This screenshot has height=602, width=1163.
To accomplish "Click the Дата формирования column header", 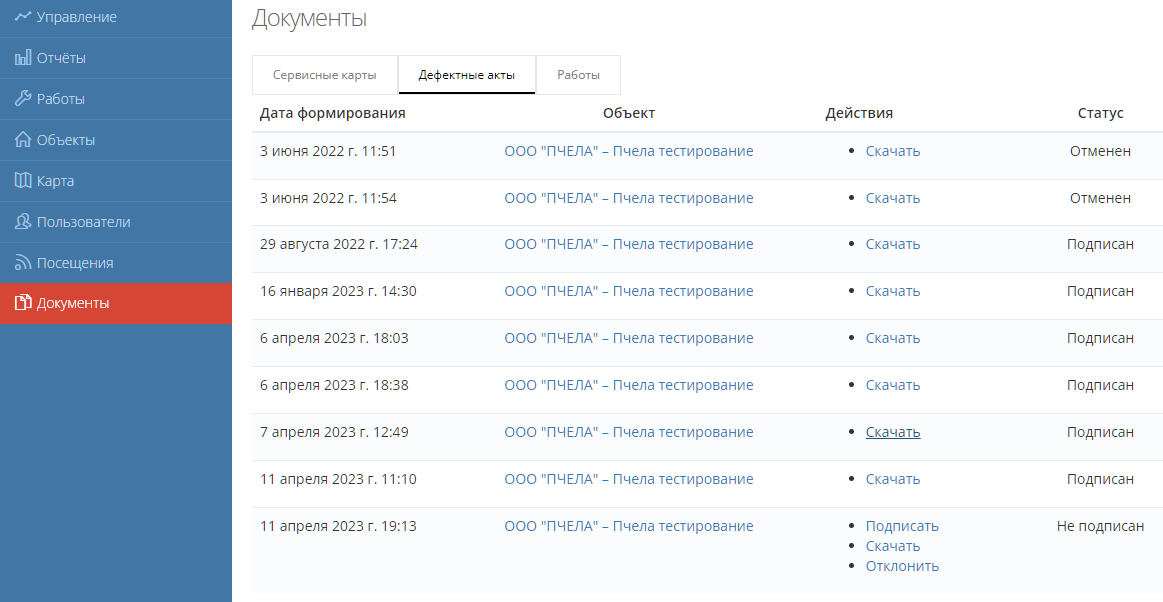I will 332,113.
